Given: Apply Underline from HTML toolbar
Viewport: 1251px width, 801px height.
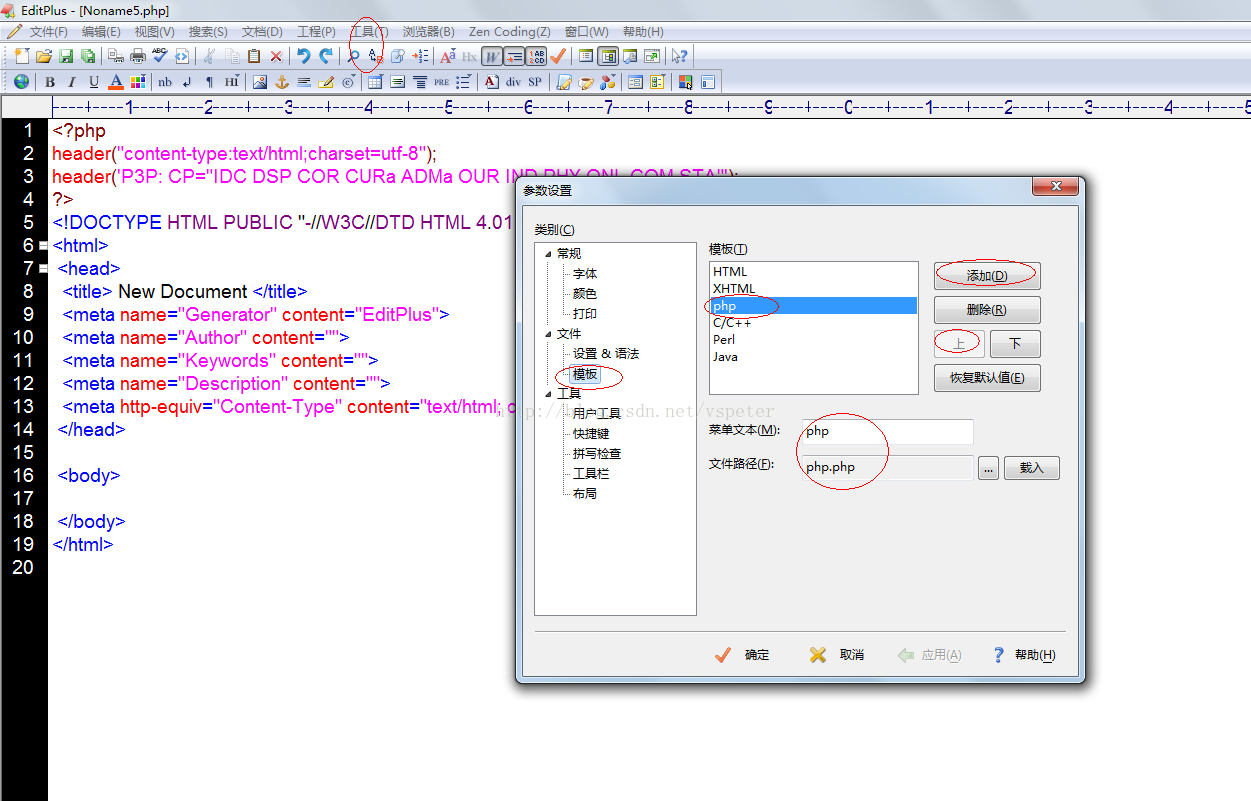Looking at the screenshot, I should tap(94, 82).
